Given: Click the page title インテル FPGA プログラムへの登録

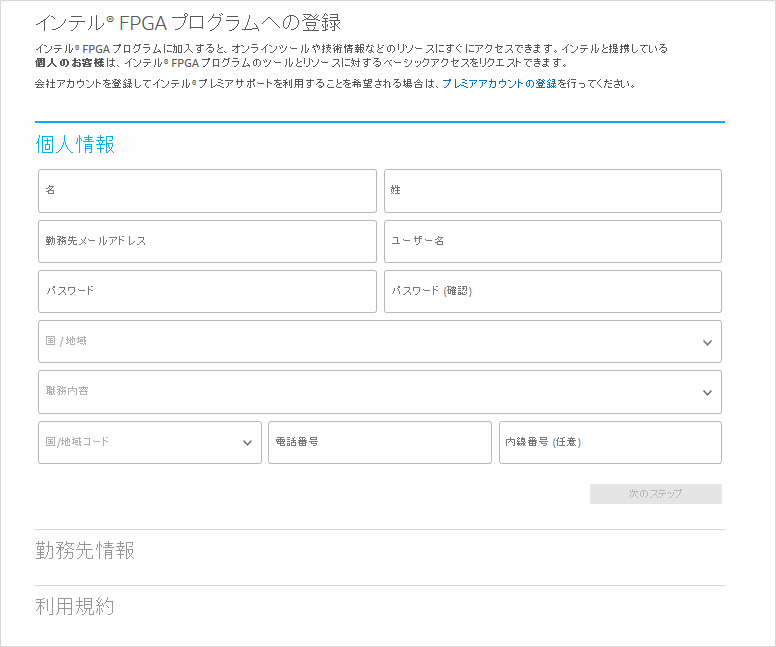Looking at the screenshot, I should (x=188, y=23).
